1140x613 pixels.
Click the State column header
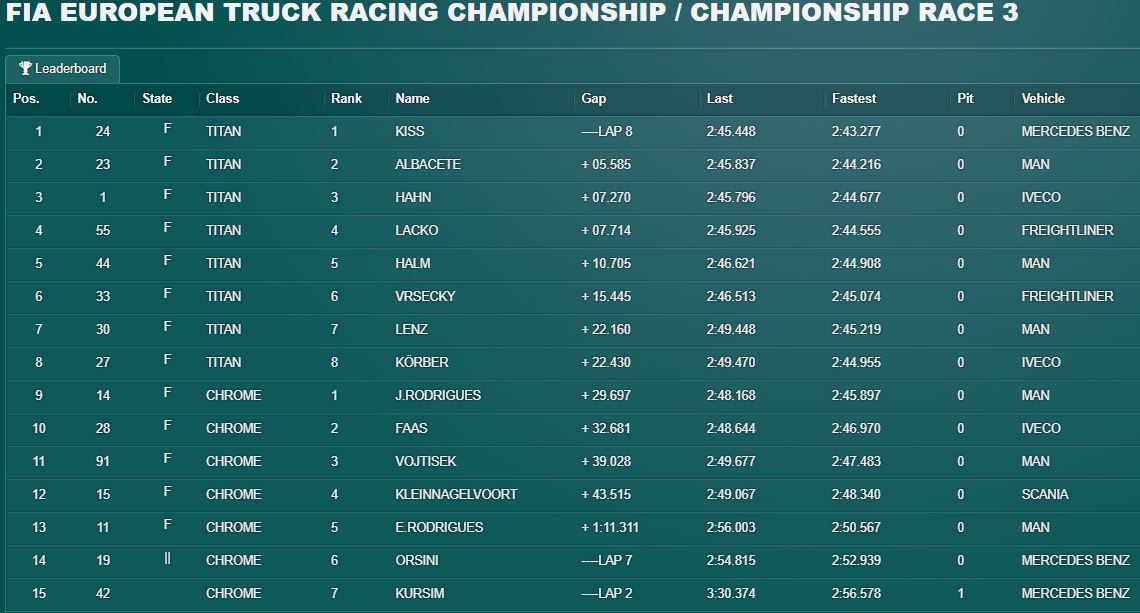tap(157, 98)
